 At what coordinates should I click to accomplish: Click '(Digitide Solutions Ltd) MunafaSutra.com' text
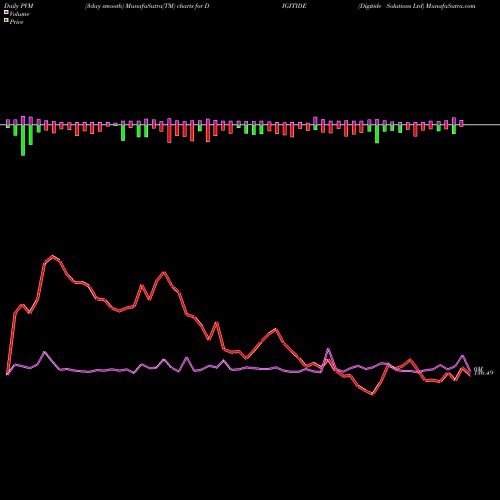click(x=417, y=6)
